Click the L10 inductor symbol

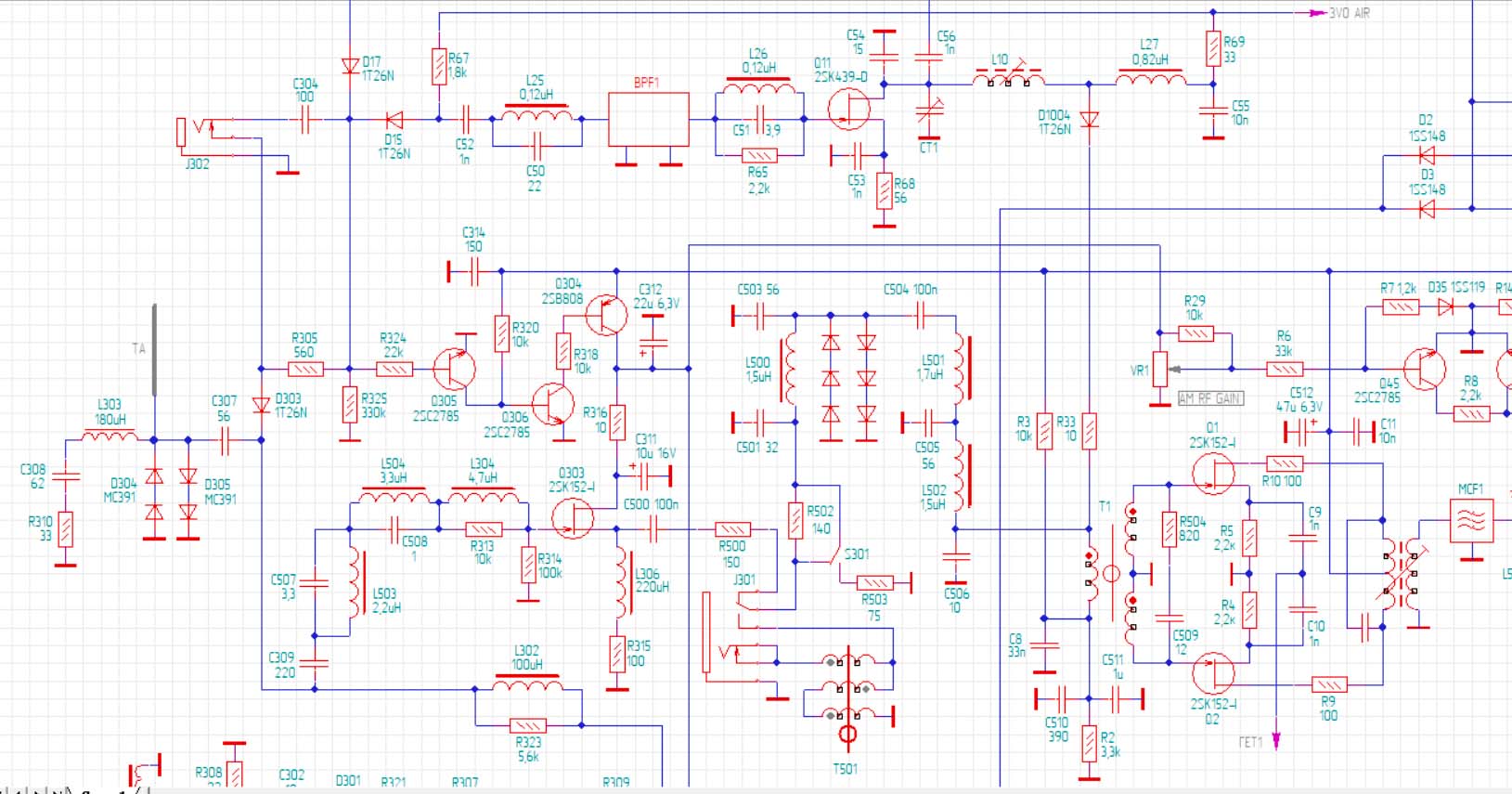[x=1008, y=80]
